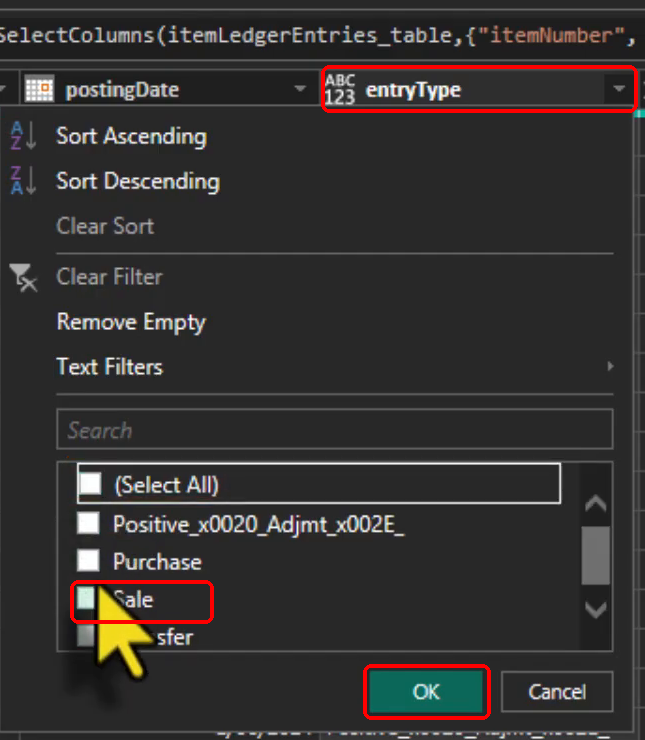Click the Sort Descending Z-A icon
Screen dimensions: 645x740
coord(23,181)
